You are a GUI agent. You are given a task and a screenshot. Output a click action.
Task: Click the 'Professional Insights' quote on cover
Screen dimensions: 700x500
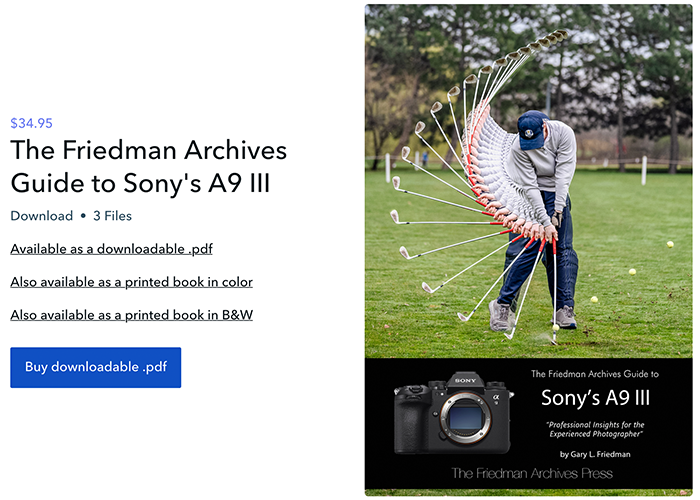click(x=596, y=429)
